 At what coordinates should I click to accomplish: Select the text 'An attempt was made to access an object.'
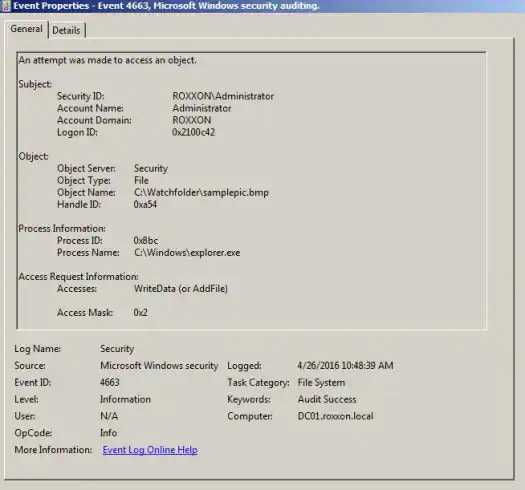click(x=107, y=60)
